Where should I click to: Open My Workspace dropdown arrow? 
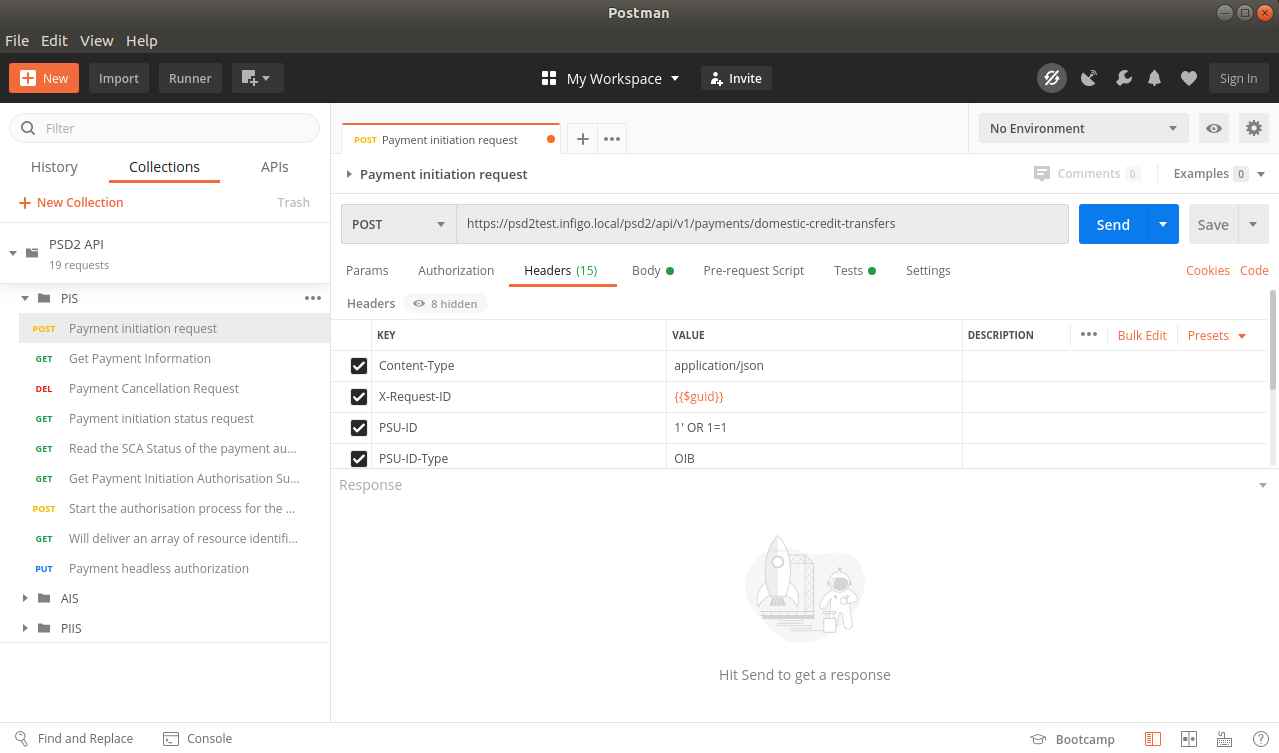[x=675, y=78]
